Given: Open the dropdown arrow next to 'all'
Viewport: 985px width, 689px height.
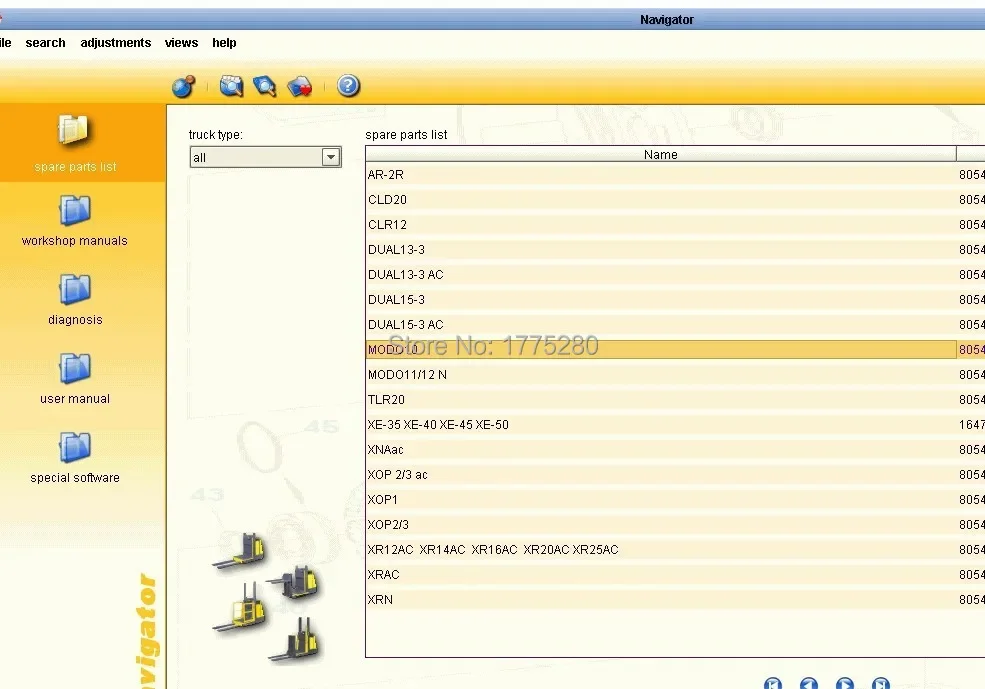Looking at the screenshot, I should 331,156.
